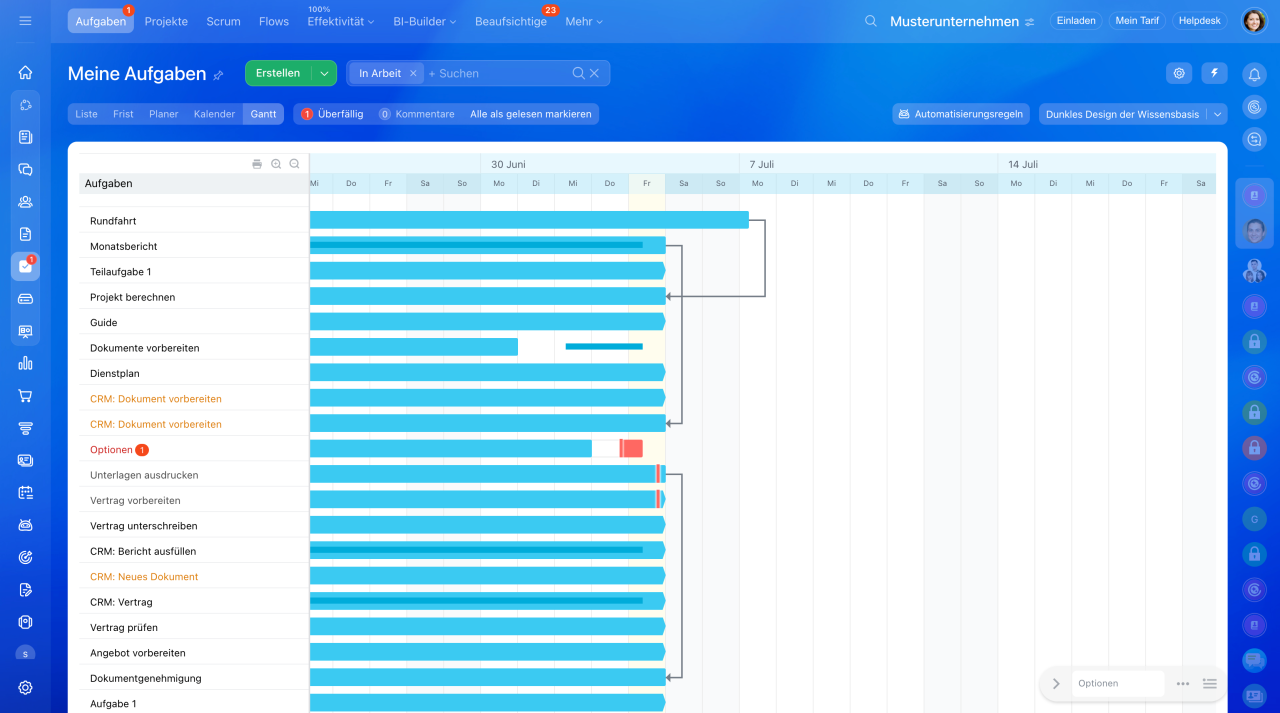1280x713 pixels.
Task: Open the Helpdesk button
Action: click(x=1202, y=21)
